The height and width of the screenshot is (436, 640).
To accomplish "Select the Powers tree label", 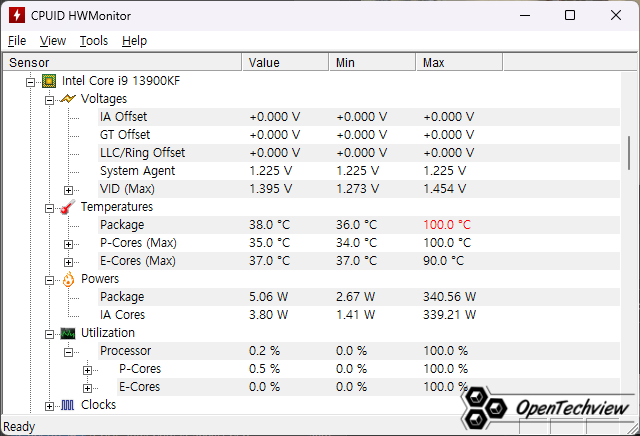I will pos(100,279).
